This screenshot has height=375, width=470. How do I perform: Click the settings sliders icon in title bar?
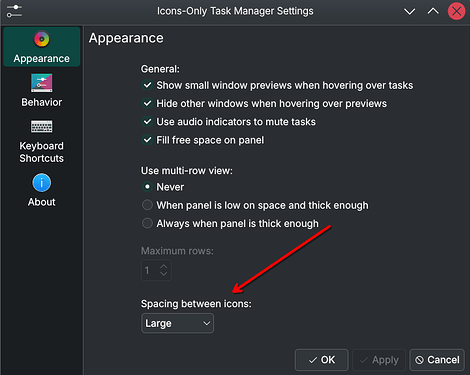[x=14, y=11]
